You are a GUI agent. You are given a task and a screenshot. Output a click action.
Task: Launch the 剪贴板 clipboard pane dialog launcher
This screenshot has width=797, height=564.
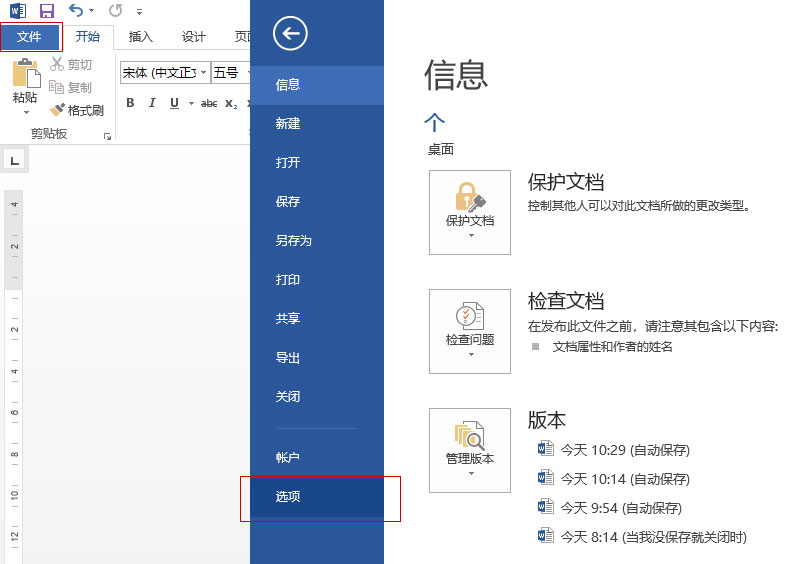pos(107,135)
